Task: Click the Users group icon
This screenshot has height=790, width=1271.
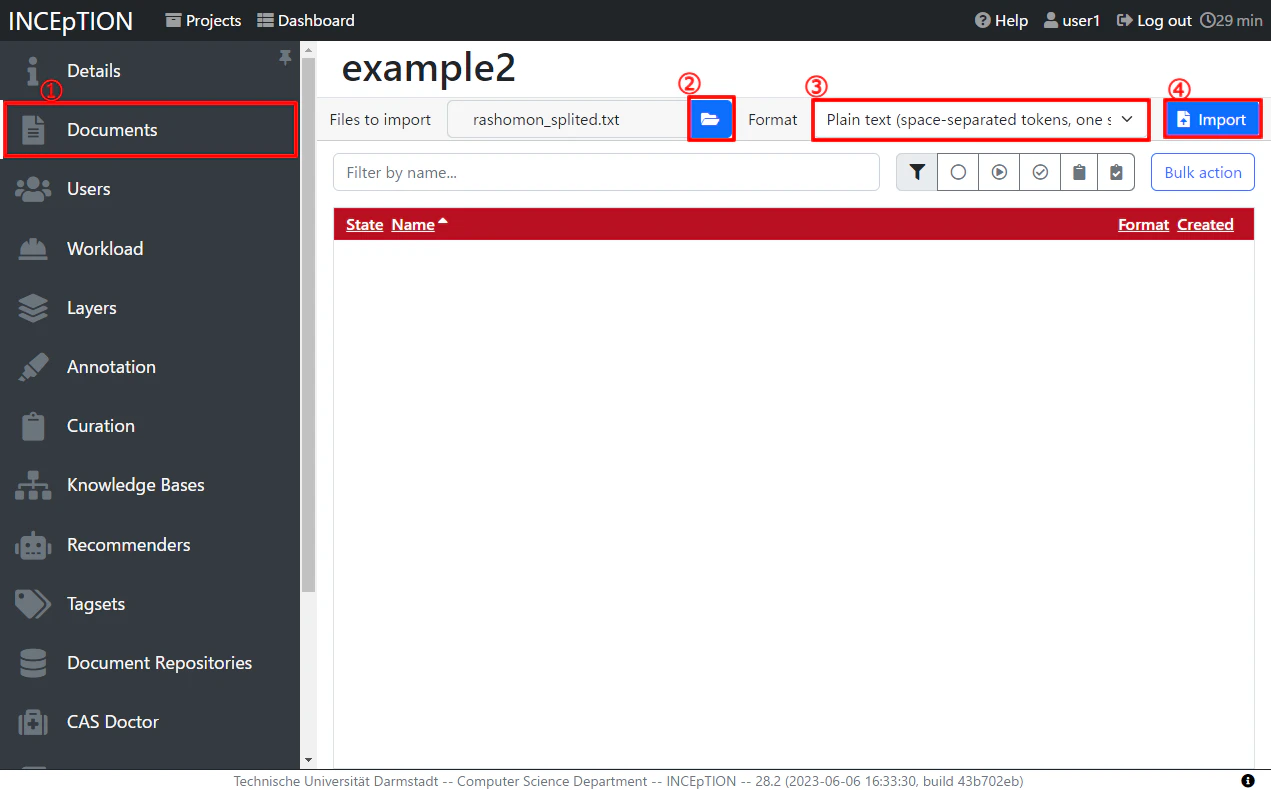Action: click(33, 189)
